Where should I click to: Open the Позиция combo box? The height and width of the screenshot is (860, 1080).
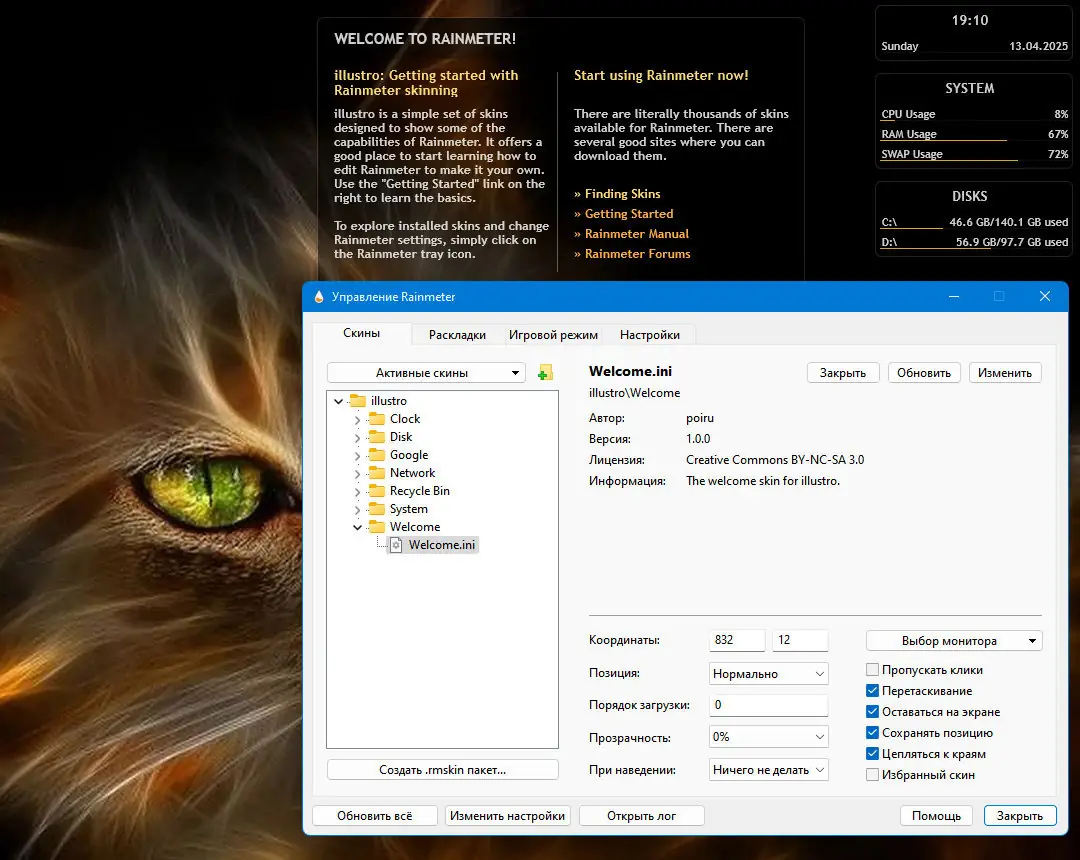click(x=768, y=674)
